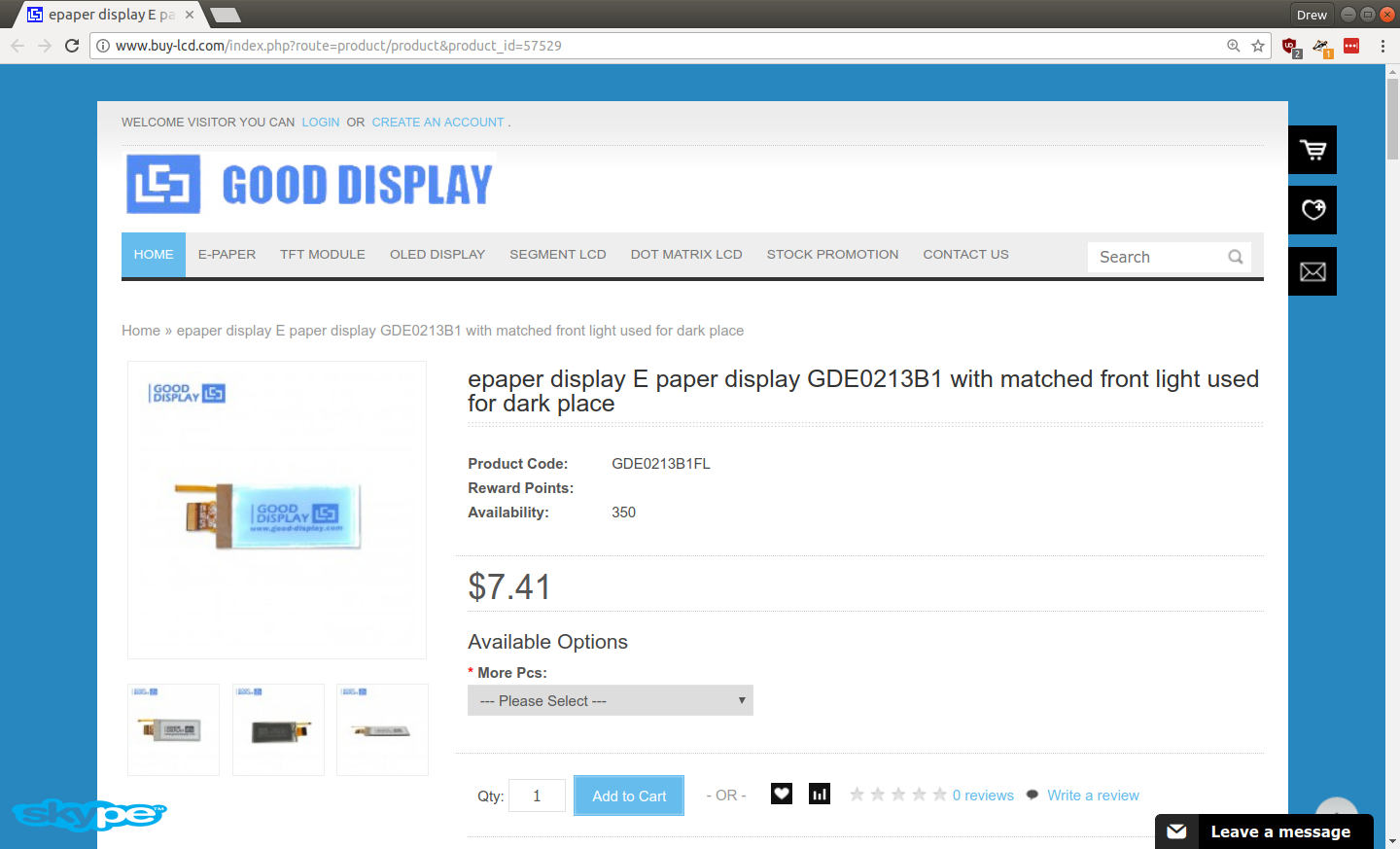Go to Home breadcrumb link
This screenshot has height=849, width=1400.
click(141, 331)
